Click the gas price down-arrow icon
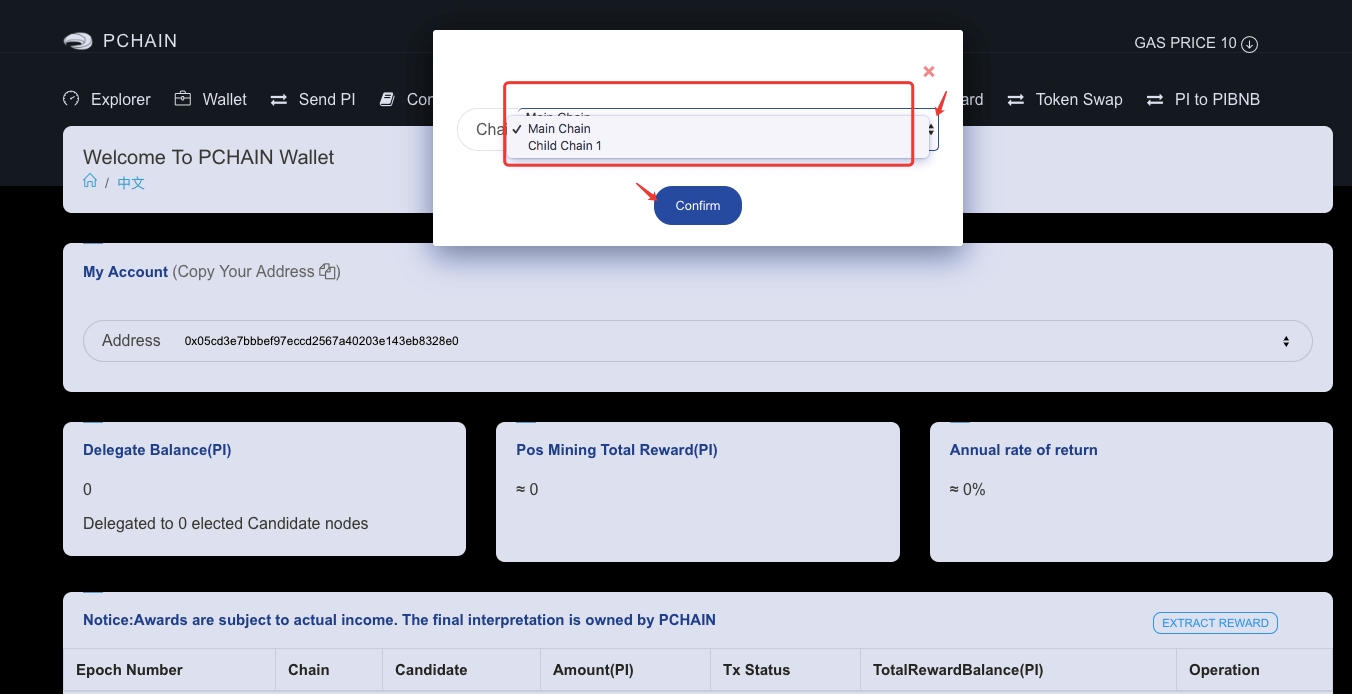Screen dimensions: 1352x694 (1249, 44)
